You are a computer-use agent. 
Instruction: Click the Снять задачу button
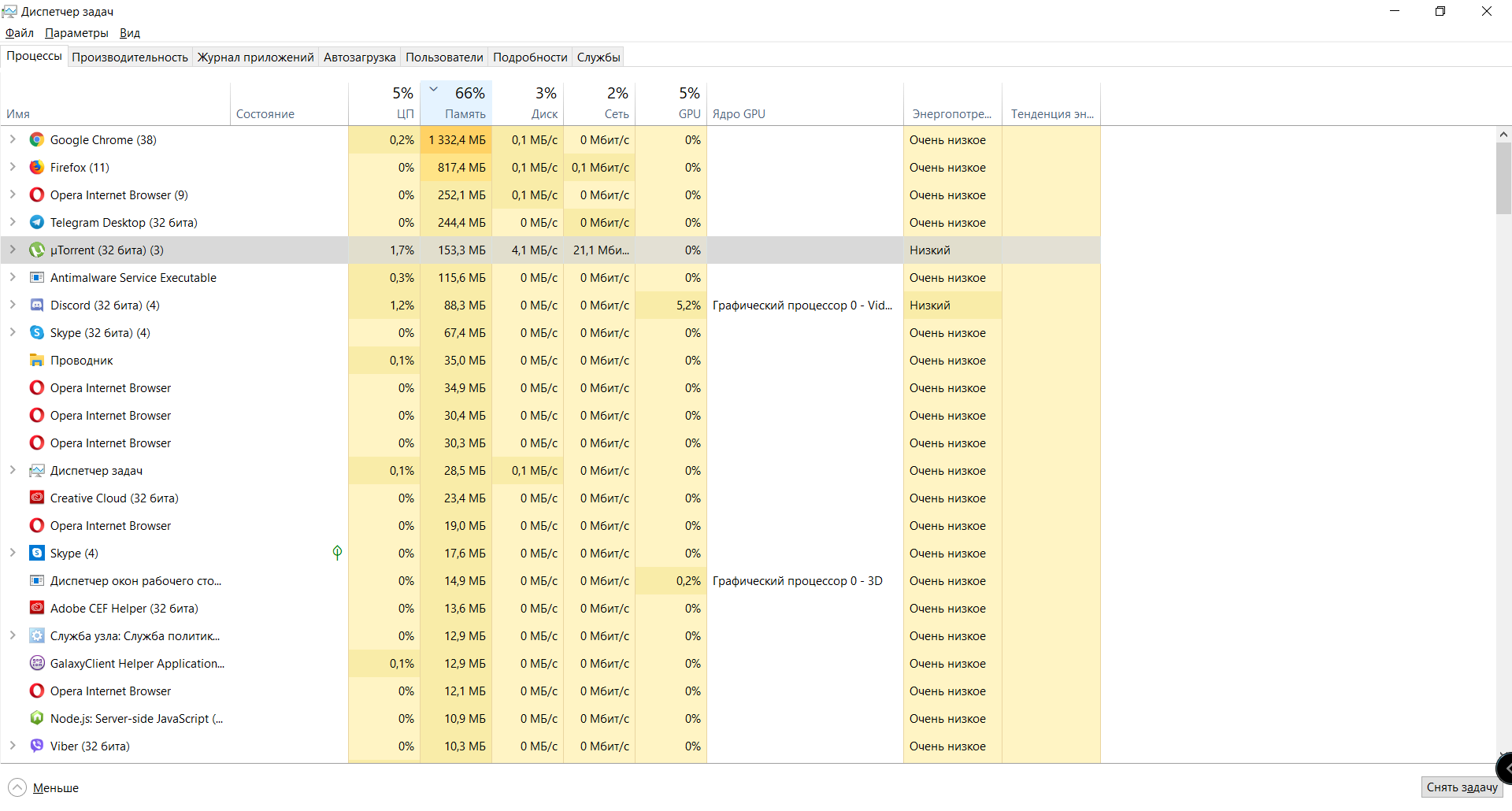(1462, 787)
